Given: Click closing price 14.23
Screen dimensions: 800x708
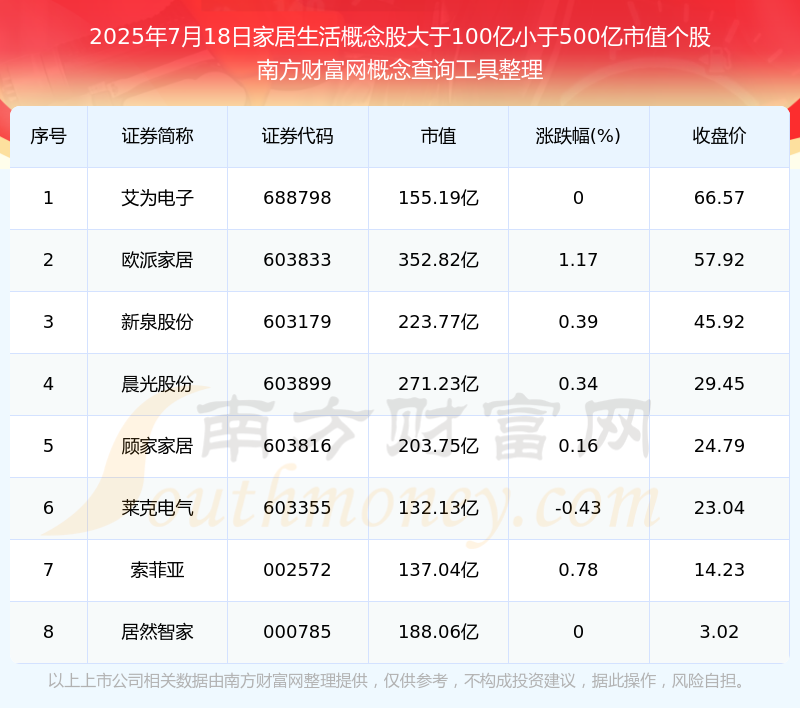Looking at the screenshot, I should [719, 570].
